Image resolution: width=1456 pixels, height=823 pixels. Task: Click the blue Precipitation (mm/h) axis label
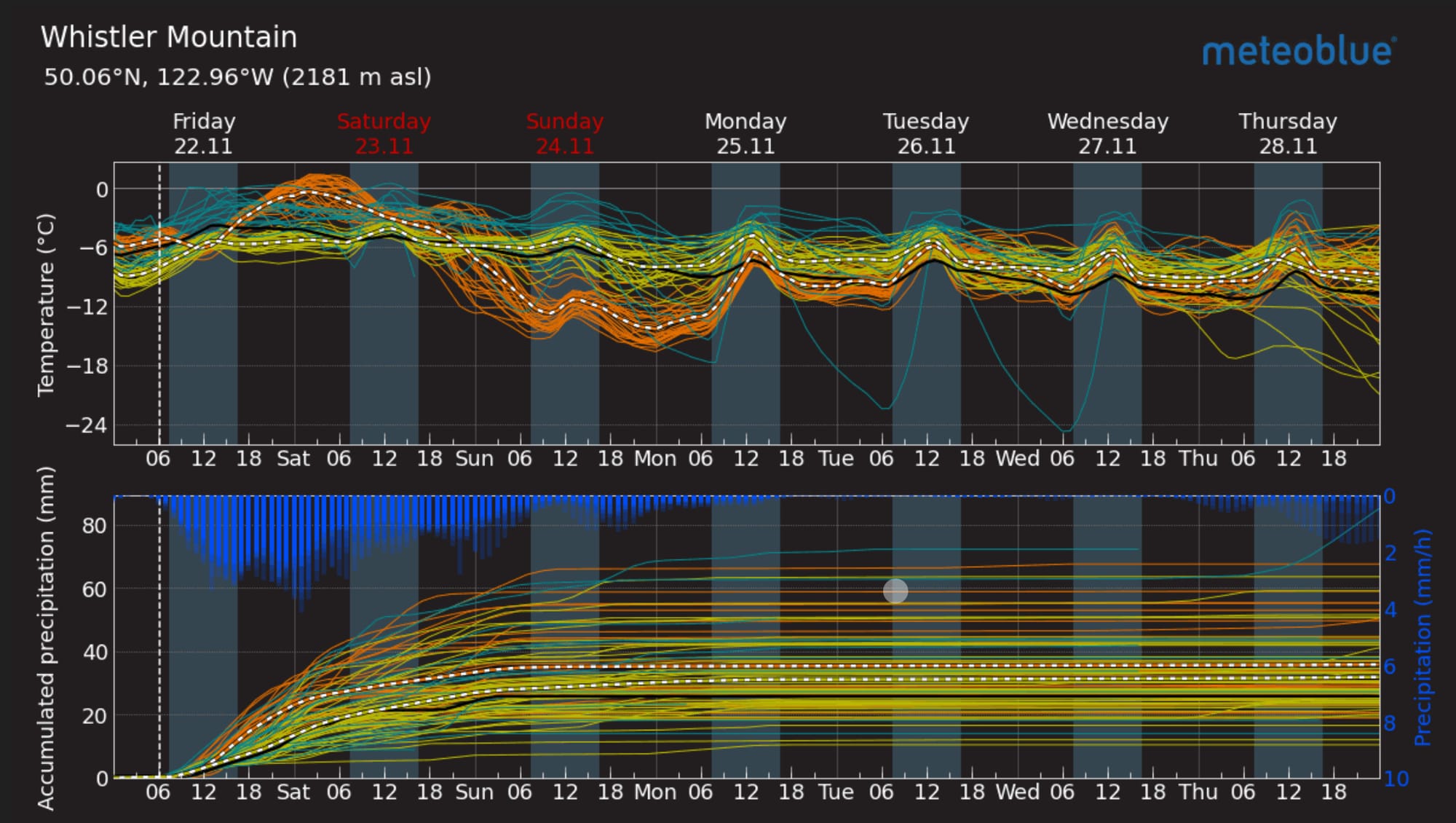(x=1423, y=638)
